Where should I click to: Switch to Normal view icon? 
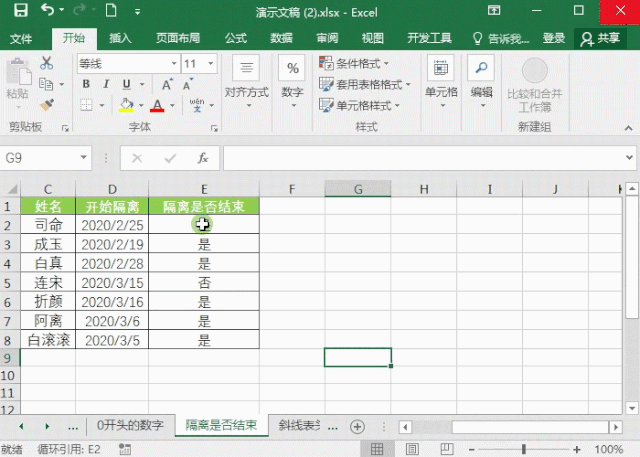[377, 449]
